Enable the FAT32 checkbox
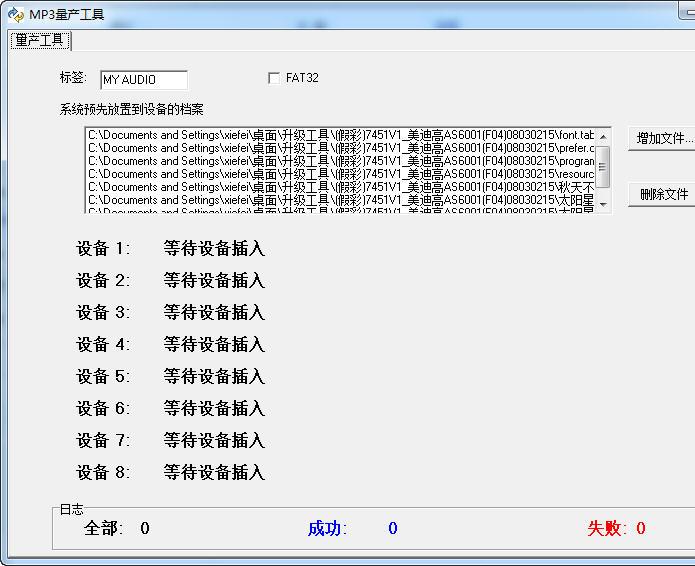 274,78
